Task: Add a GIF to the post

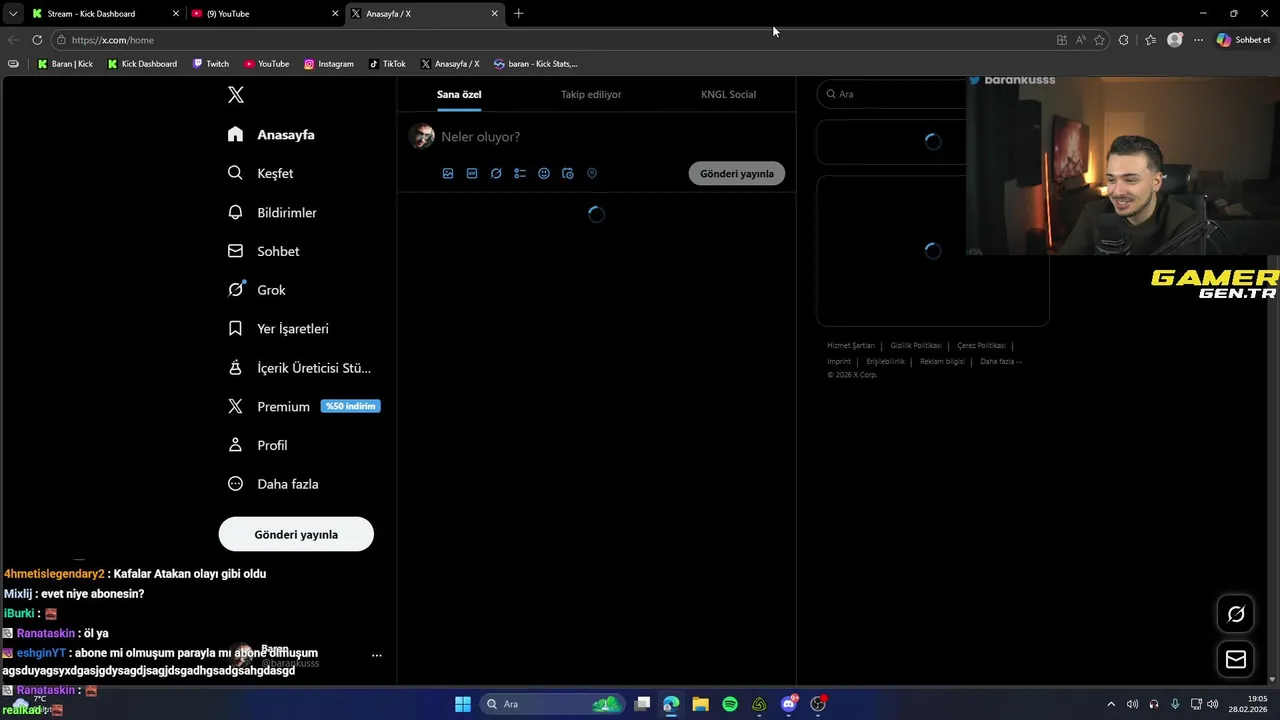Action: pos(472,173)
